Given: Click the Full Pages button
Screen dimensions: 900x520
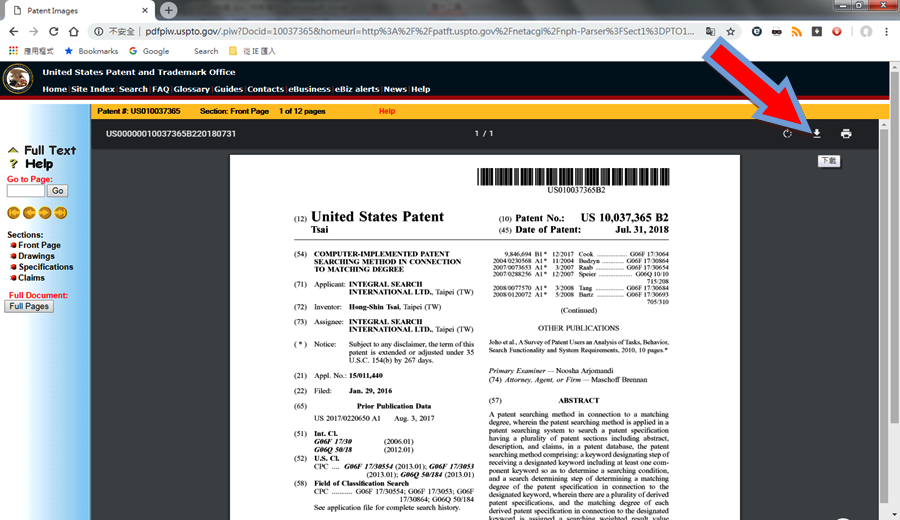Looking at the screenshot, I should click(29, 306).
